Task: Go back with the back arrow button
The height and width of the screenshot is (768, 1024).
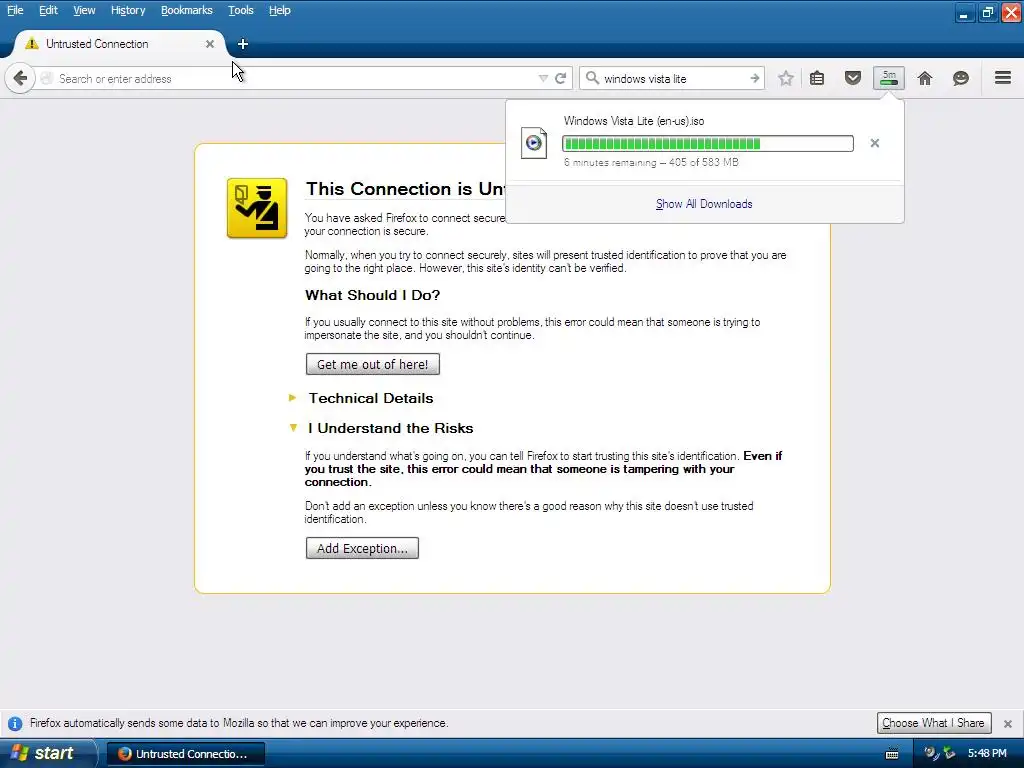Action: 20,78
